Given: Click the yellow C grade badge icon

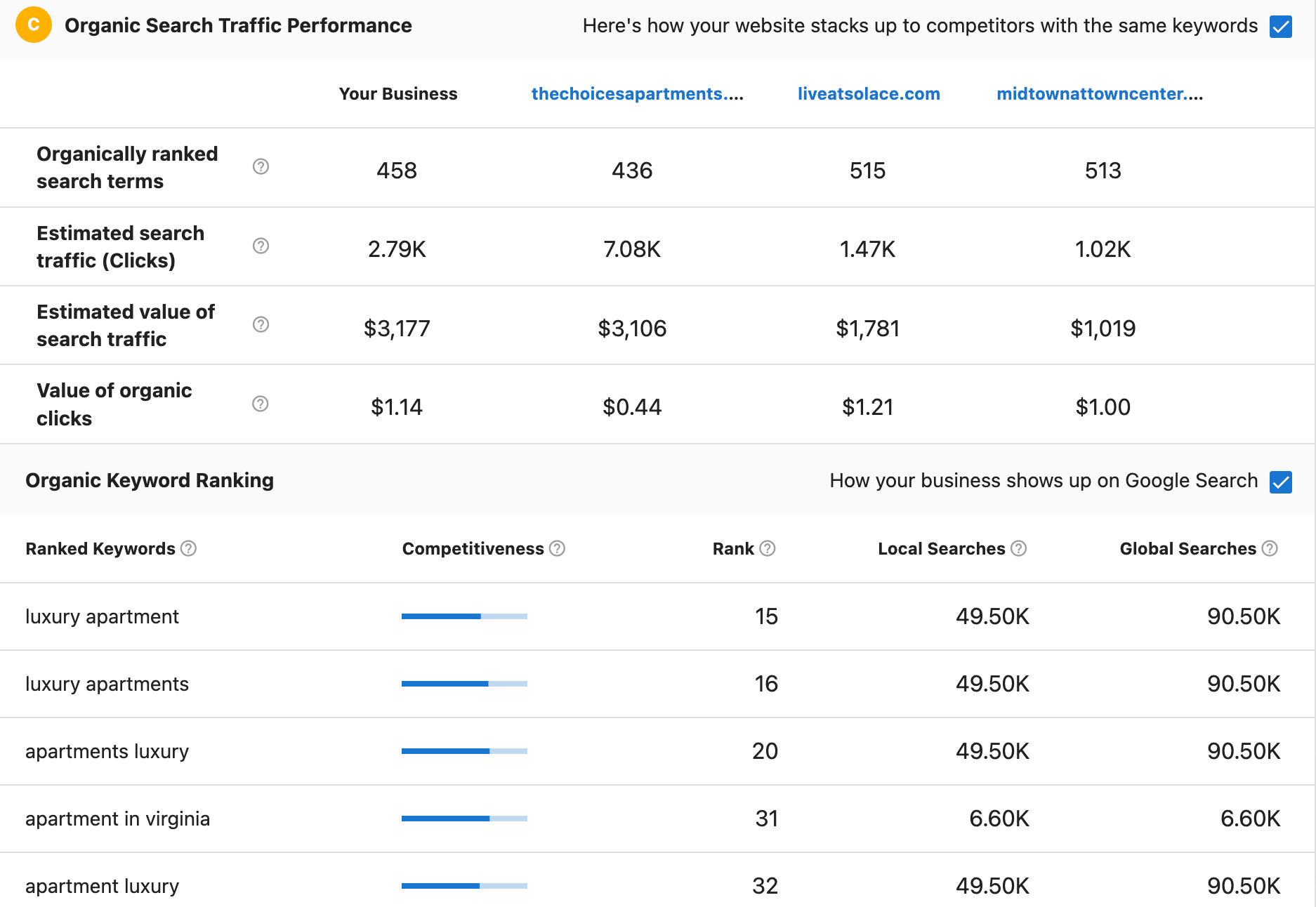Looking at the screenshot, I should (x=33, y=25).
